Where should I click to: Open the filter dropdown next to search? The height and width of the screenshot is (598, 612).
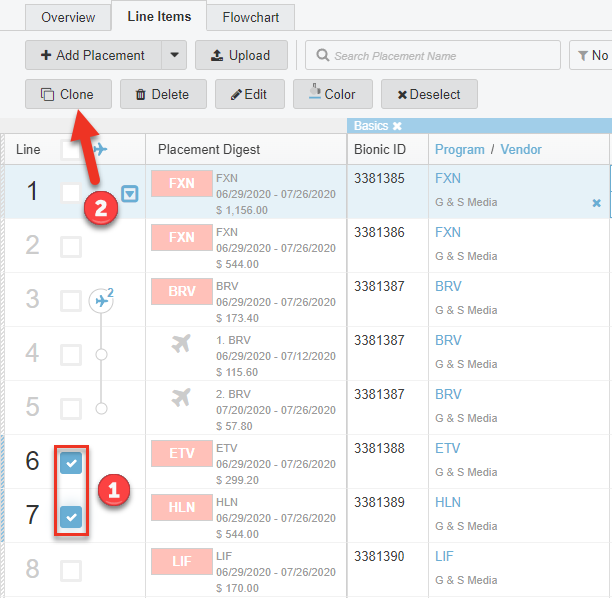[x=590, y=56]
